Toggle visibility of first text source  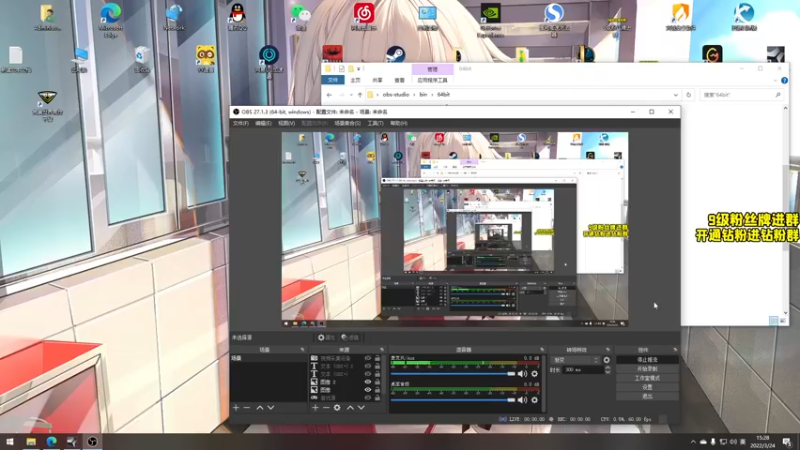pos(367,366)
